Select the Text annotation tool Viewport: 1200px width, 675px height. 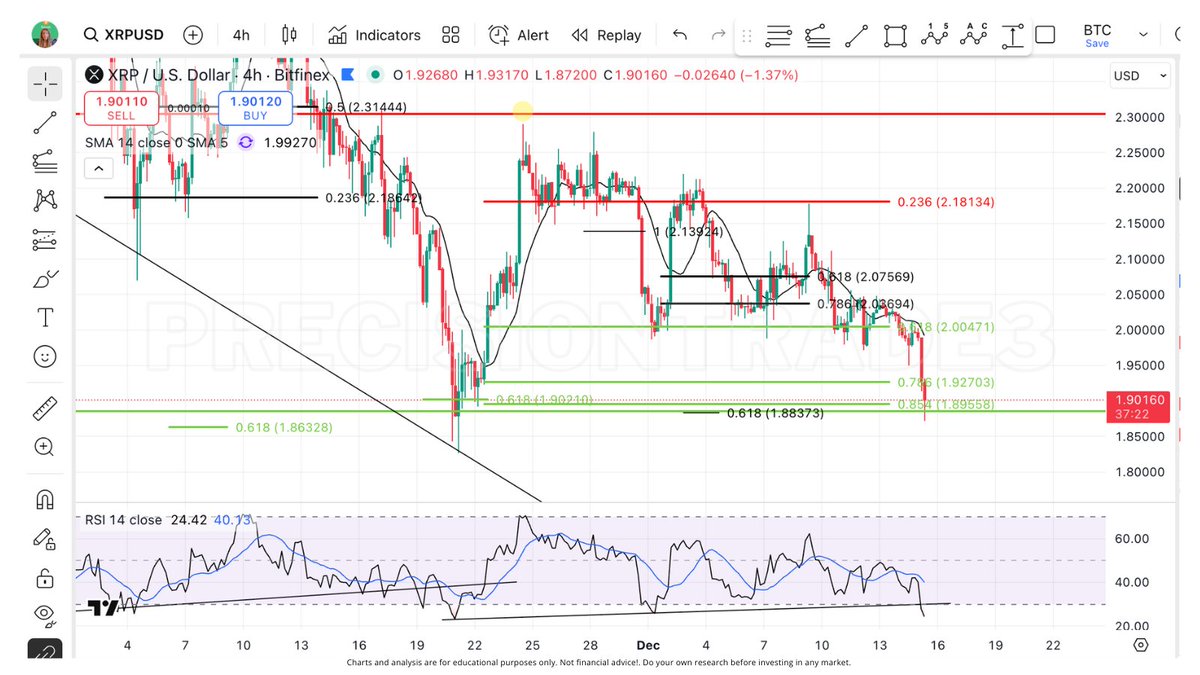coord(45,318)
